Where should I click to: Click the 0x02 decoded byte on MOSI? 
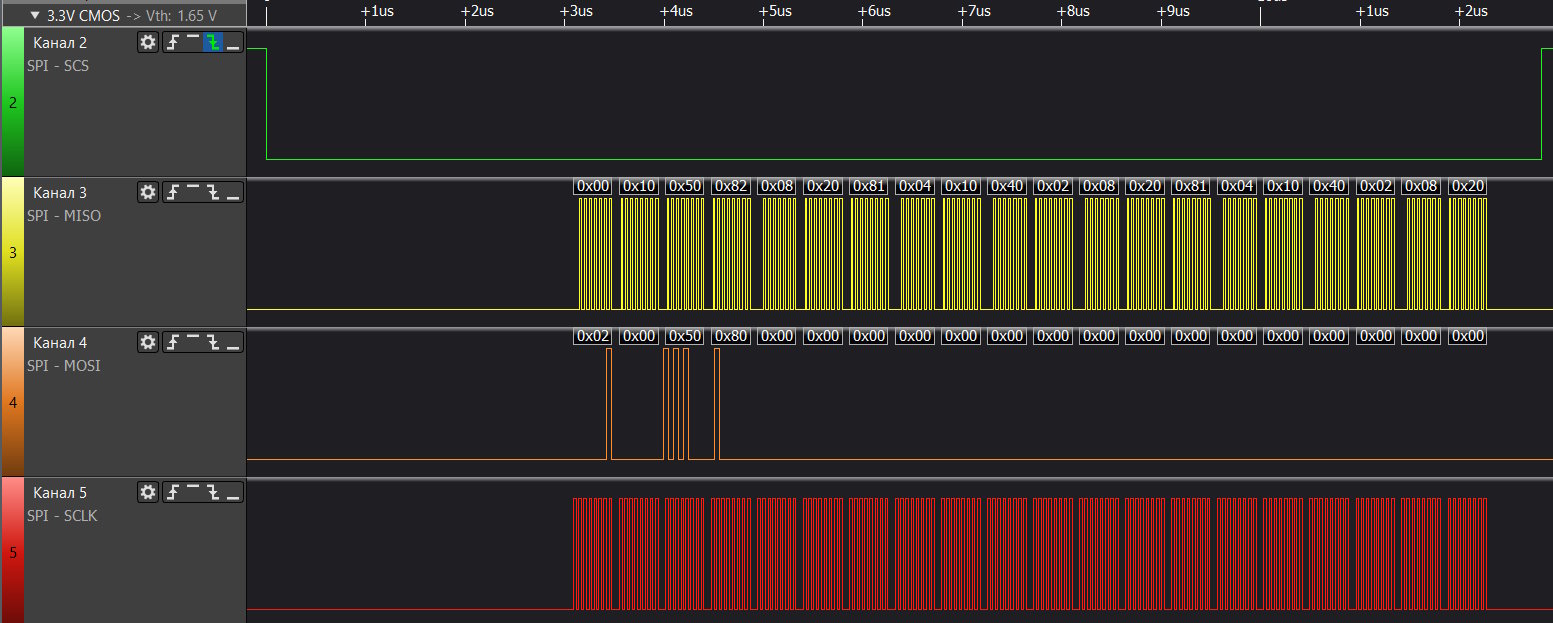pos(594,336)
